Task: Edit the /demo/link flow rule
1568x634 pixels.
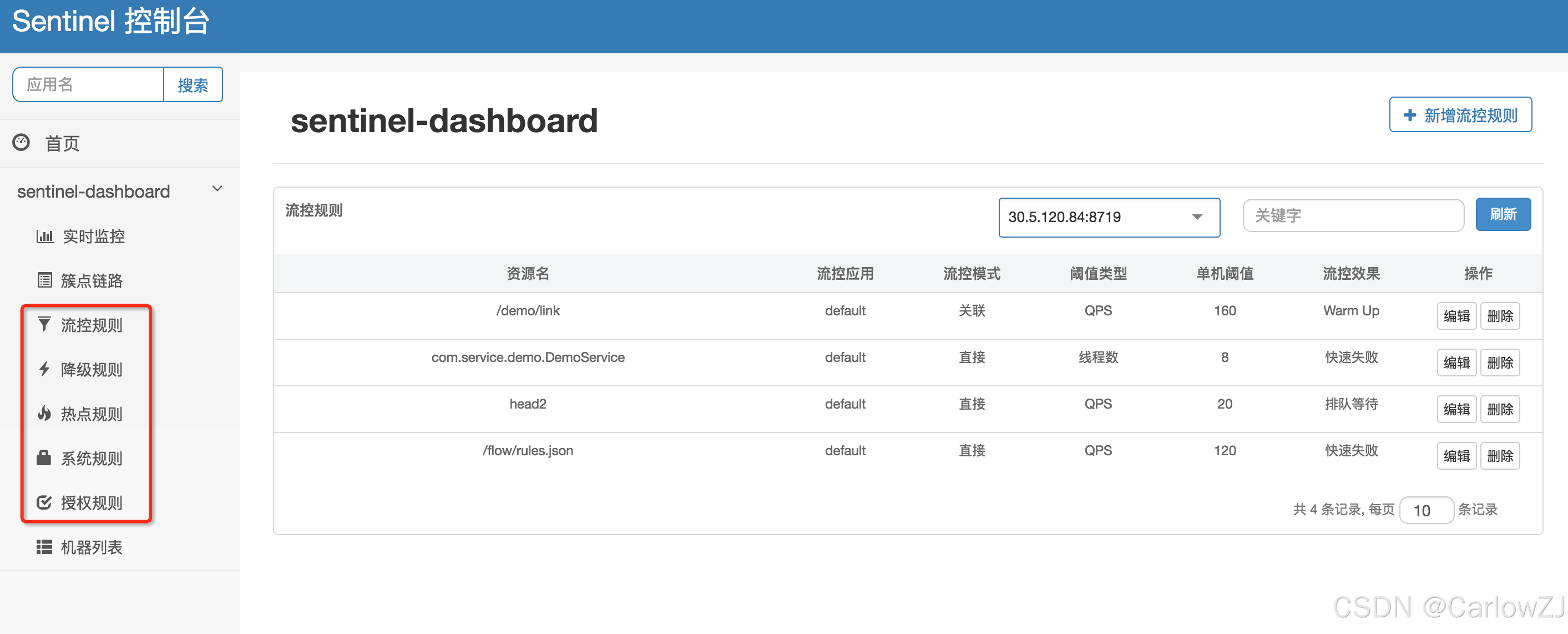Action: coord(1456,316)
